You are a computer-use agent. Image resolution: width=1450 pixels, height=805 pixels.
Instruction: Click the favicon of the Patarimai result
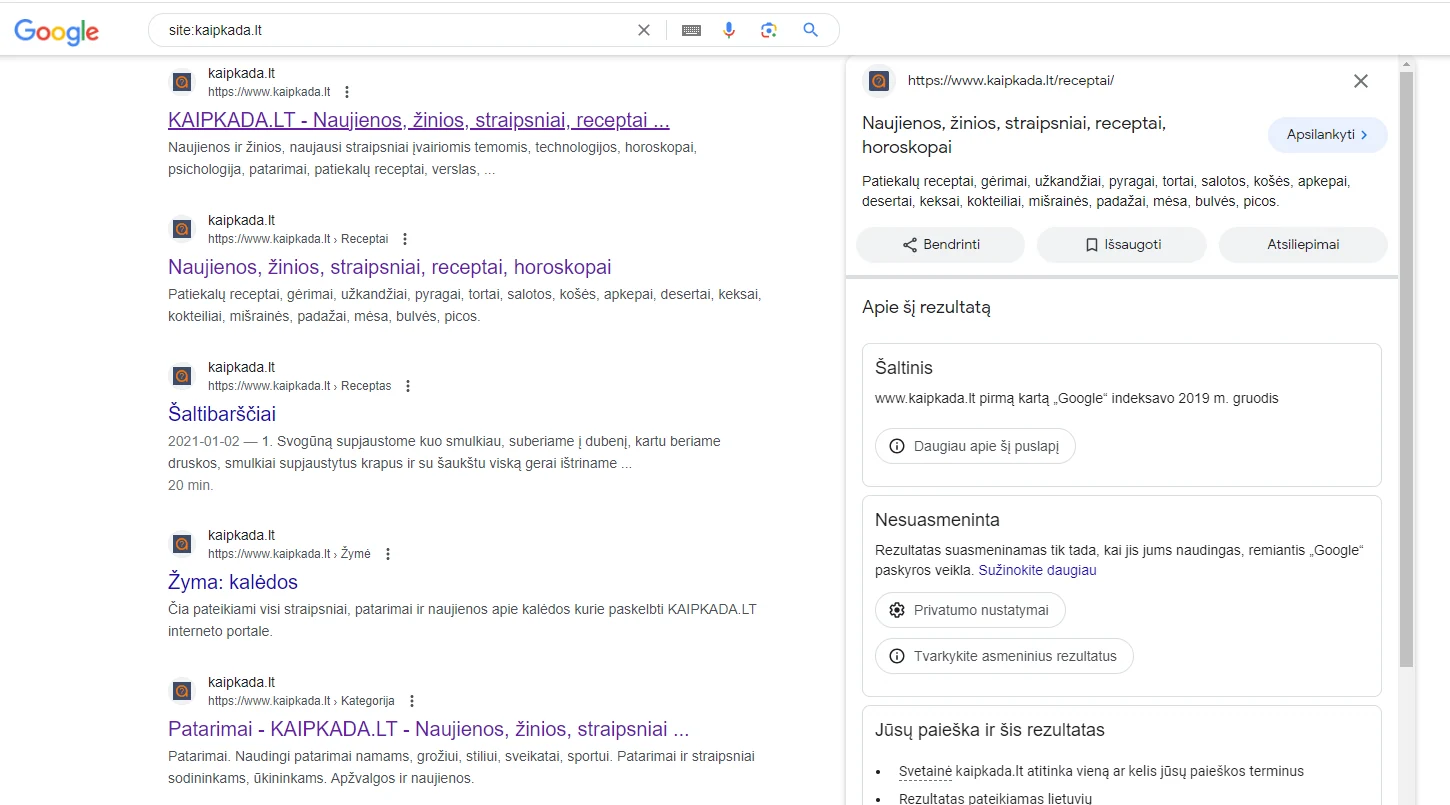click(182, 691)
